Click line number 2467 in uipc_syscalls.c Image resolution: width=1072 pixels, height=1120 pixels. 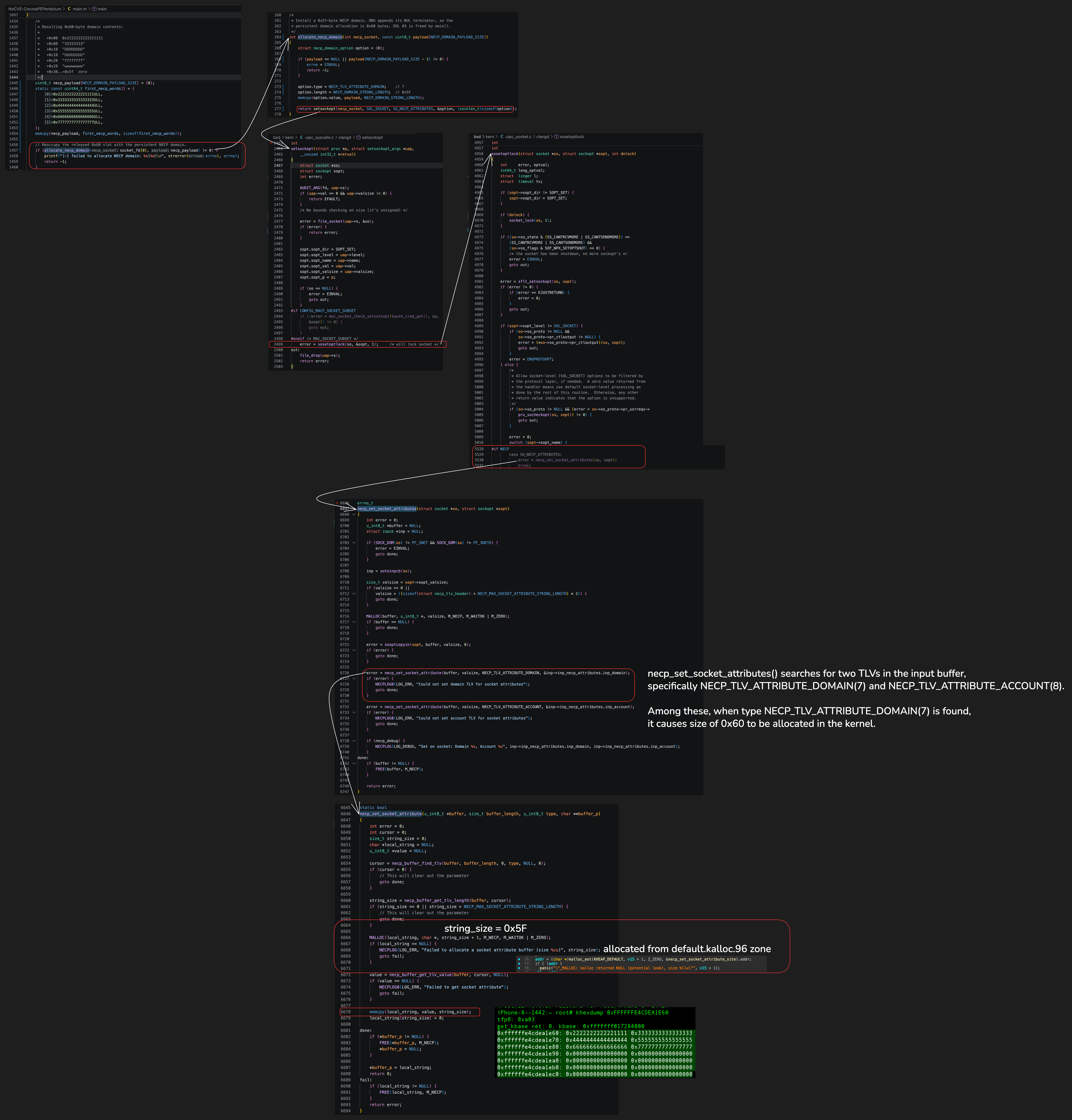[278, 166]
